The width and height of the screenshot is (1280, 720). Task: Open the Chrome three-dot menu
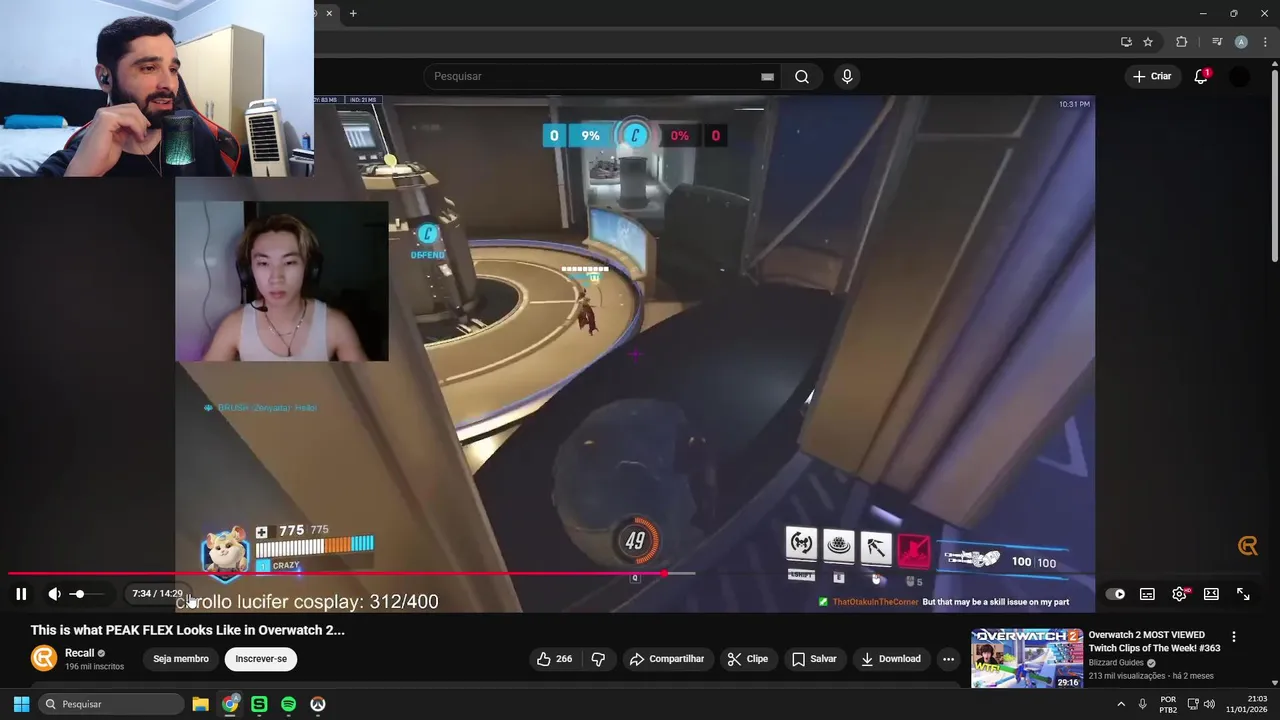[x=1265, y=42]
